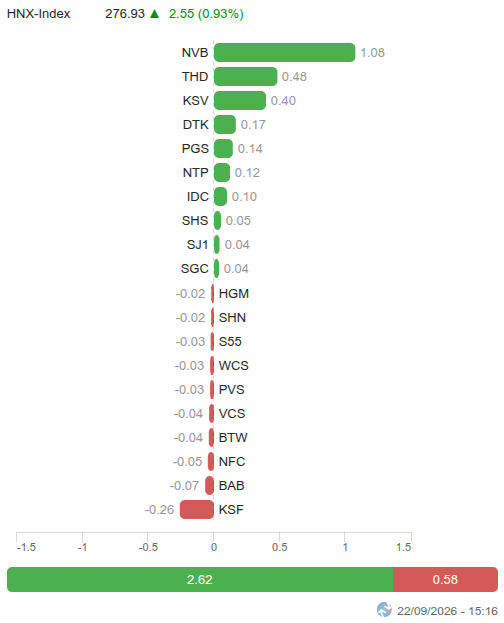Image resolution: width=504 pixels, height=623 pixels.
Task: Click the HNX-Index title
Action: coord(39,14)
